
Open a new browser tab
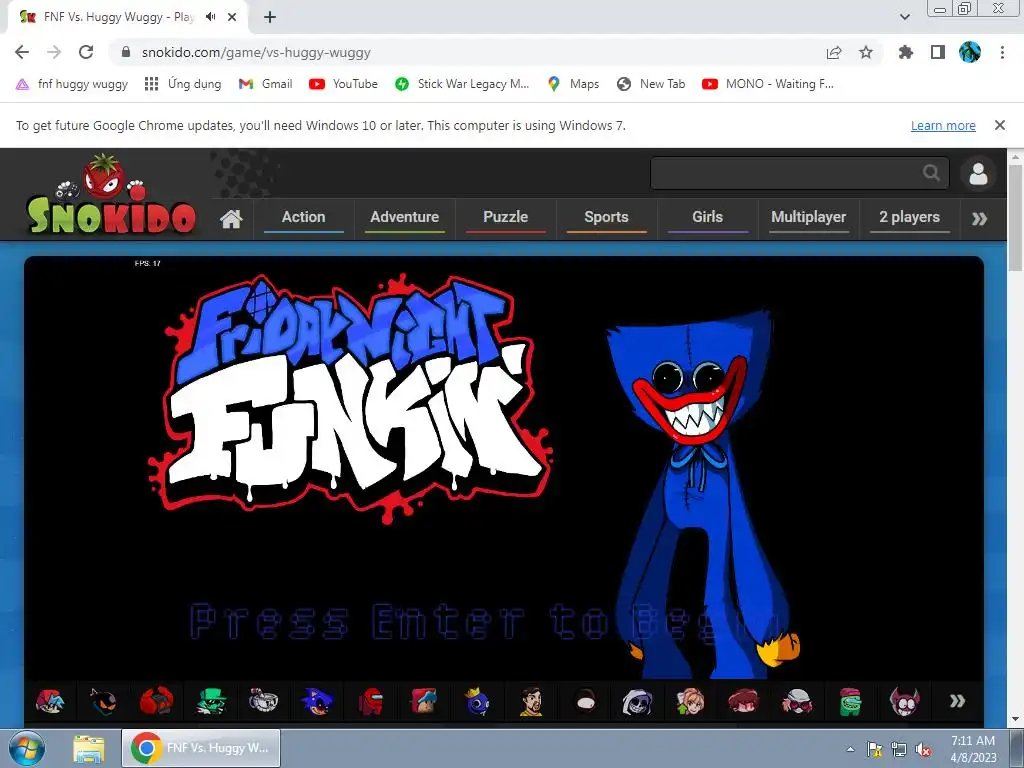coord(270,17)
